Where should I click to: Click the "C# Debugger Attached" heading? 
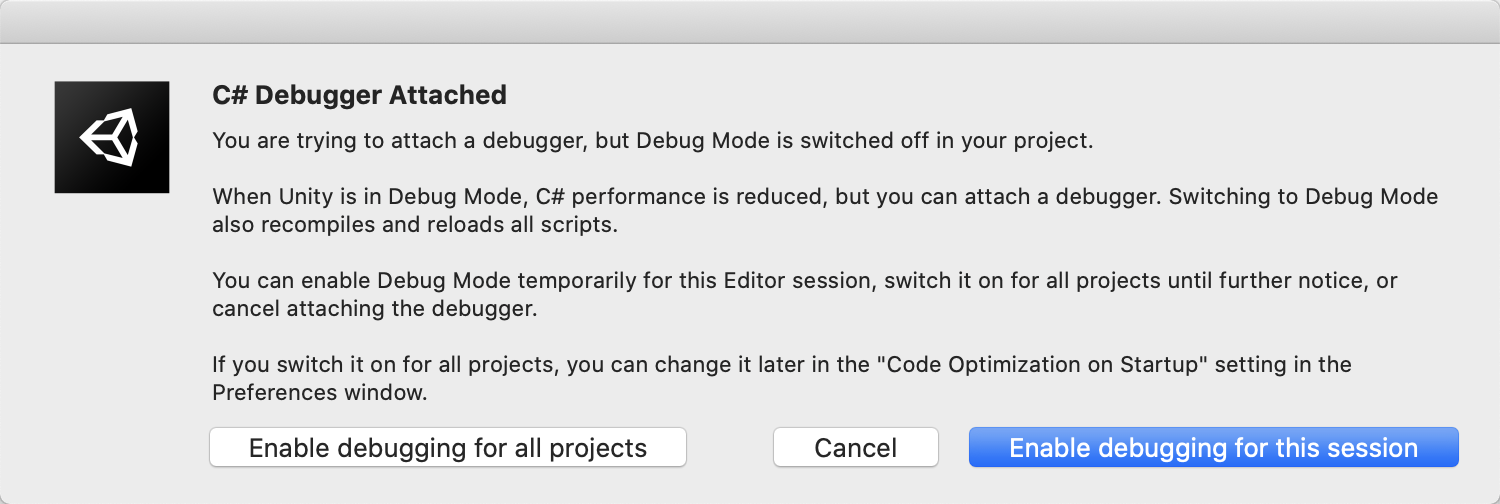(359, 96)
